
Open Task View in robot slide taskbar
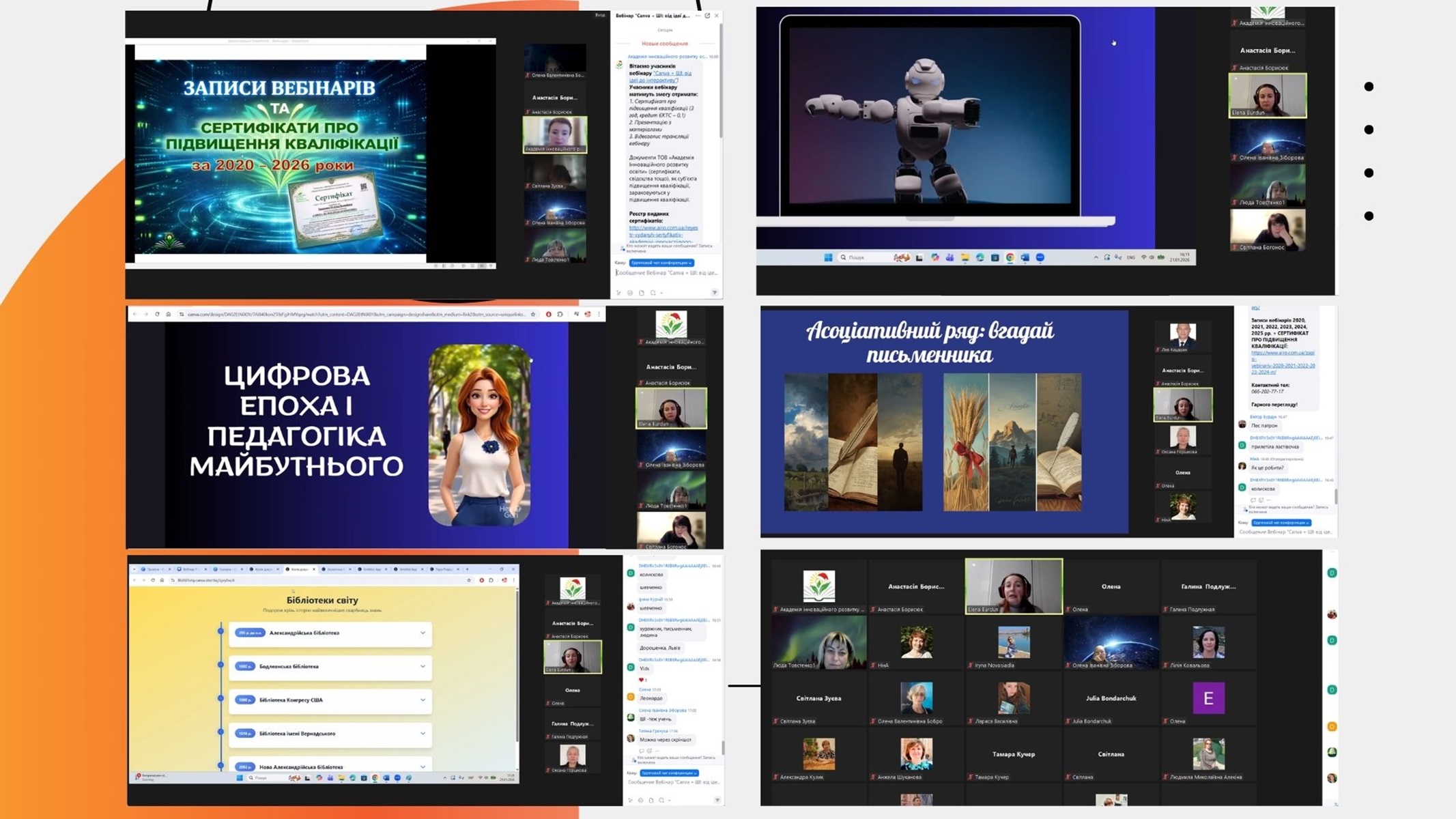coord(919,257)
